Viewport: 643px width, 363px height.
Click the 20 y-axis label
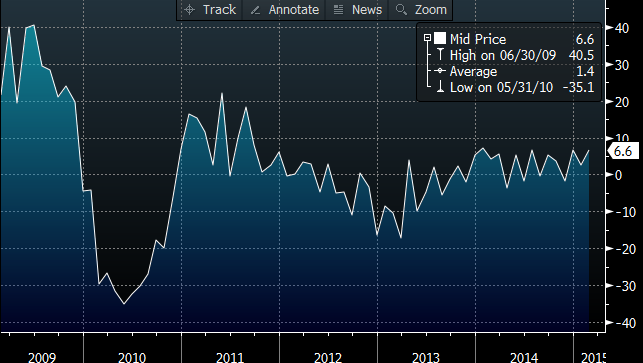621,102
